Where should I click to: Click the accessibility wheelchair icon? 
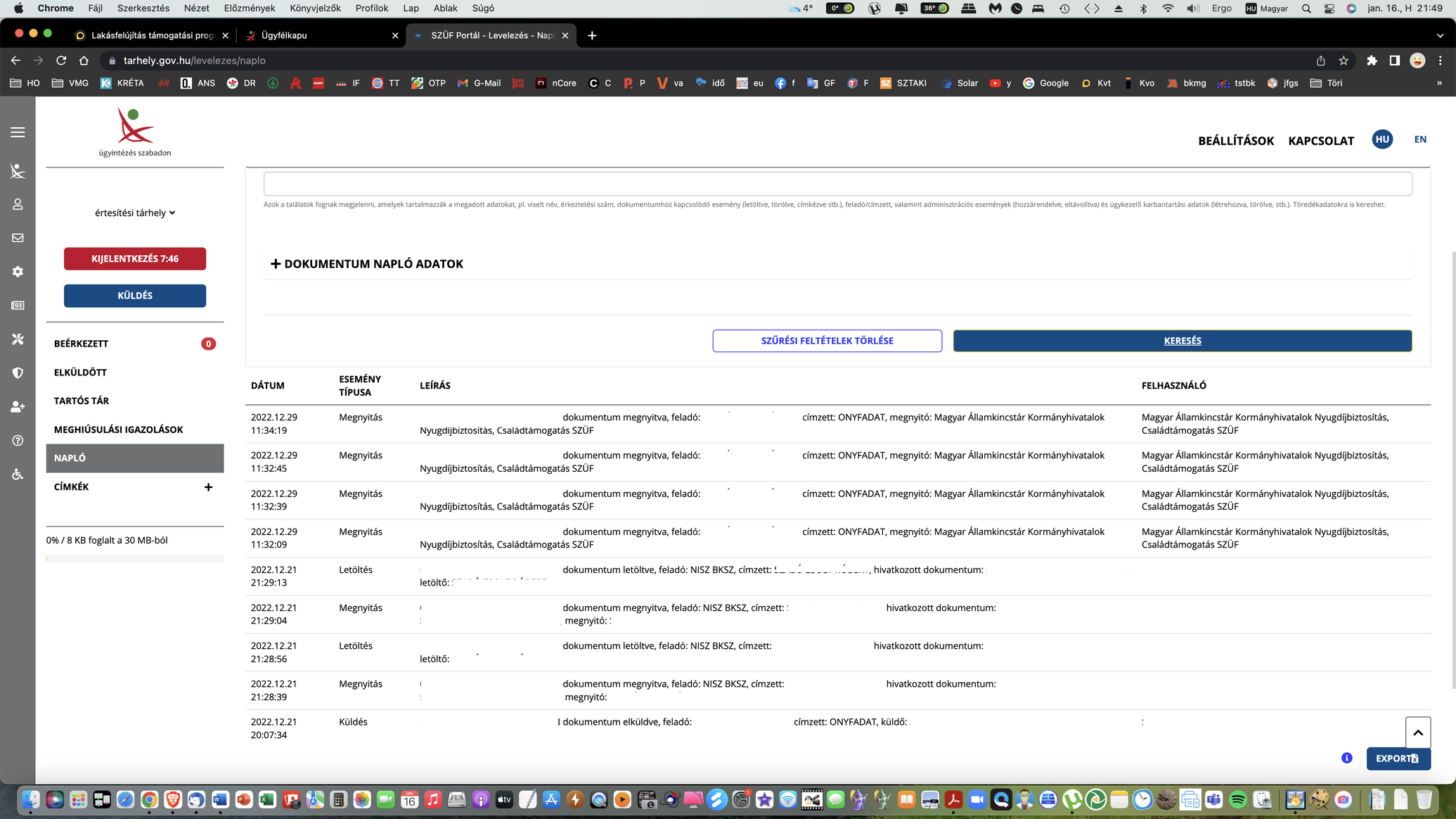[x=18, y=474]
